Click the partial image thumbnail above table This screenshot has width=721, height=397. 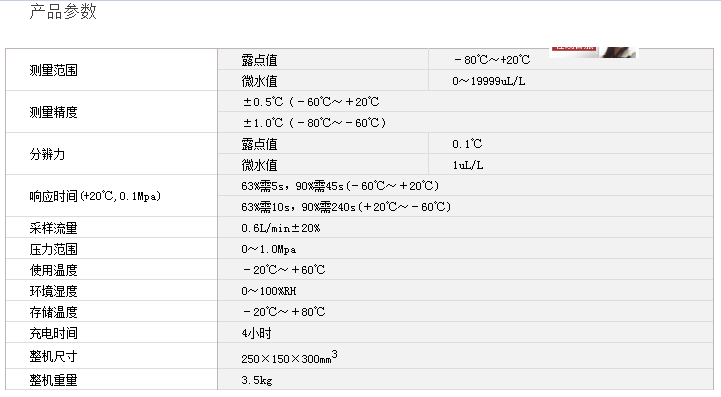click(x=594, y=52)
